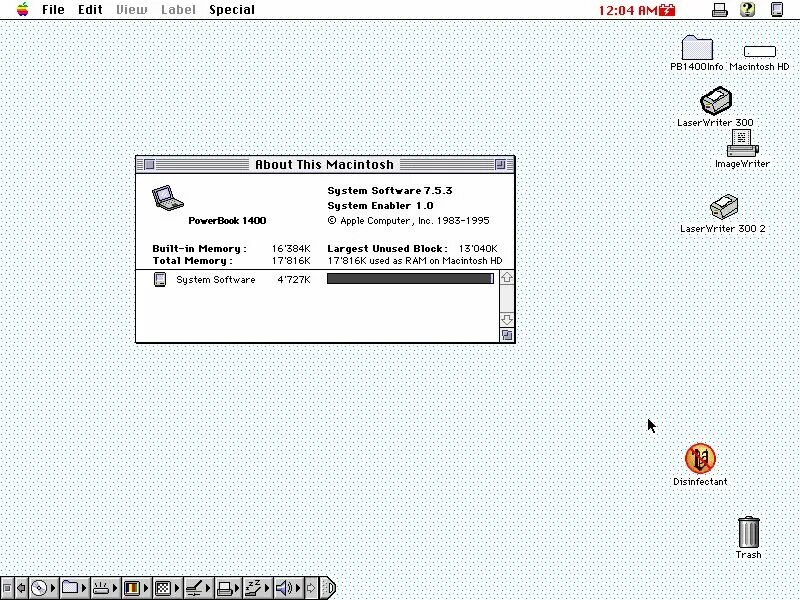Click the PowerBook 1400 laptop icon
Image resolution: width=800 pixels, height=600 pixels.
coord(167,198)
